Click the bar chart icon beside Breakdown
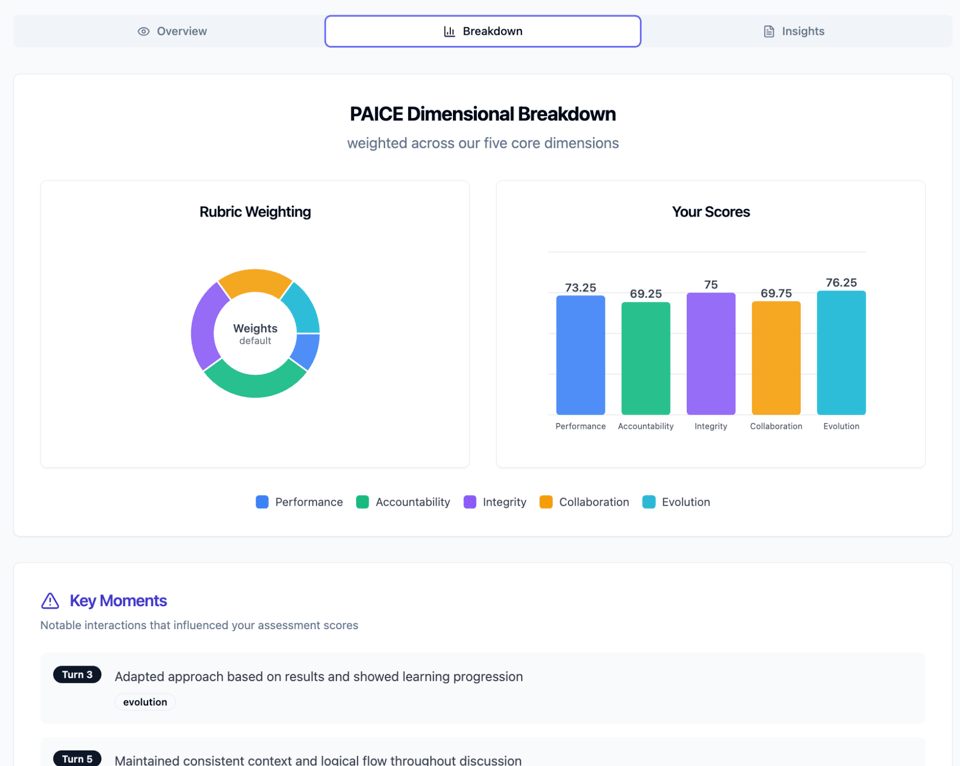 (x=450, y=32)
